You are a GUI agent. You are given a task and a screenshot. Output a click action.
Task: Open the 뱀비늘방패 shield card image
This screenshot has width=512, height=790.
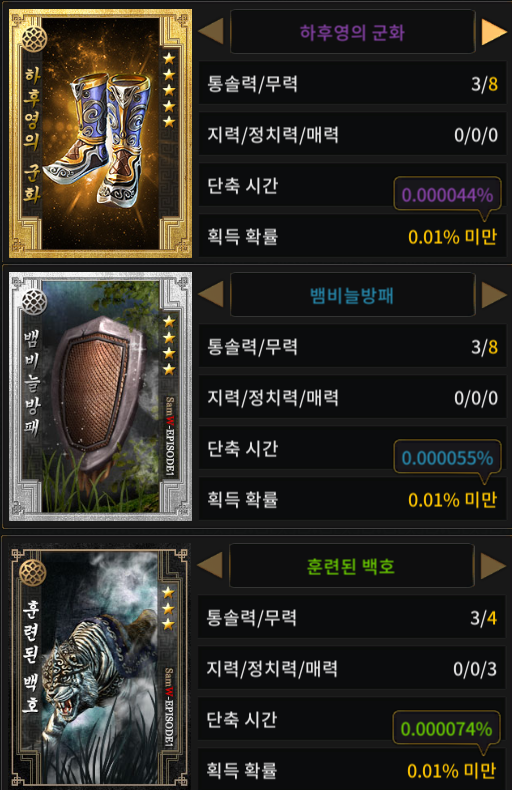tap(100, 397)
